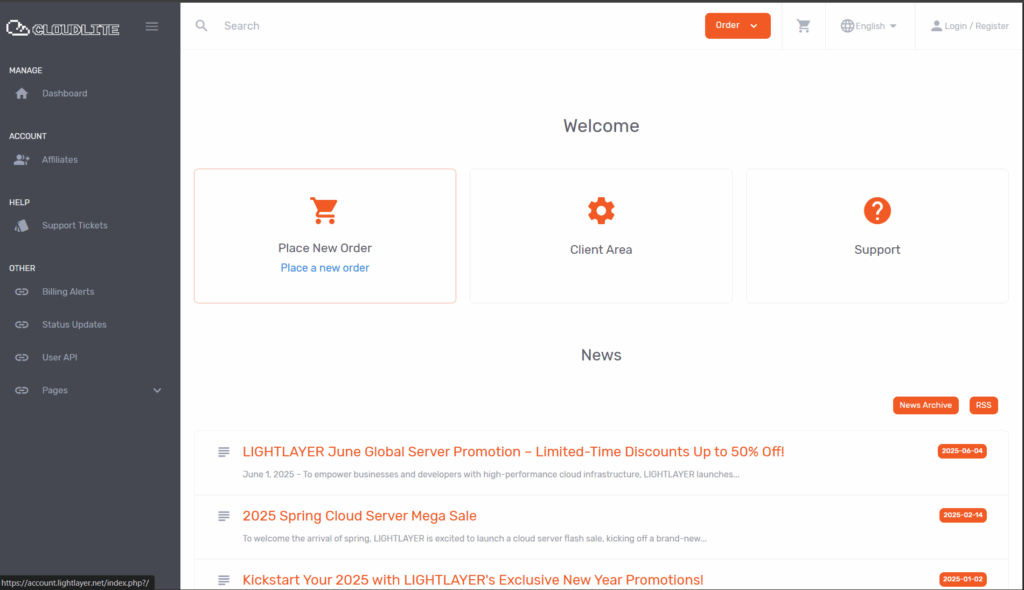Open the News Archive button
Viewport: 1024px width, 590px height.
pos(925,405)
